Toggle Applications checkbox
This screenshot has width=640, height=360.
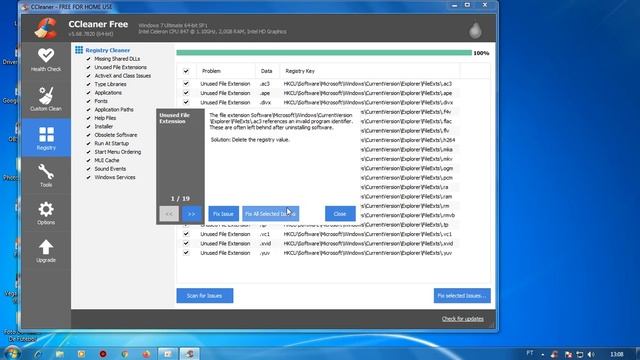(89, 93)
